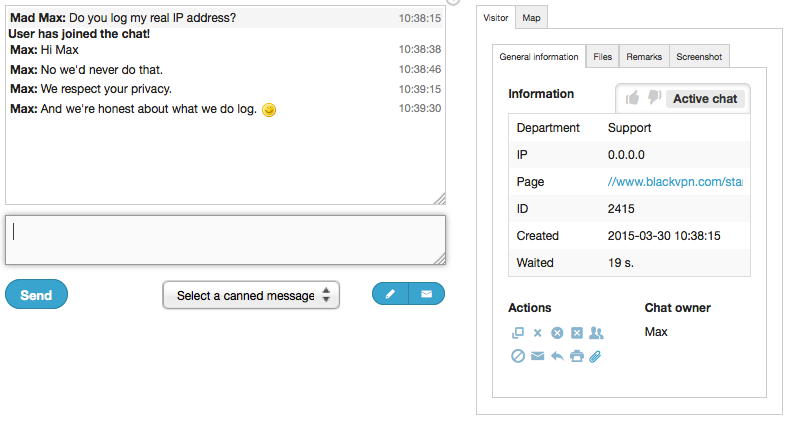
Task: Click the two-people transfer chat icon
Action: pyautogui.click(x=596, y=333)
